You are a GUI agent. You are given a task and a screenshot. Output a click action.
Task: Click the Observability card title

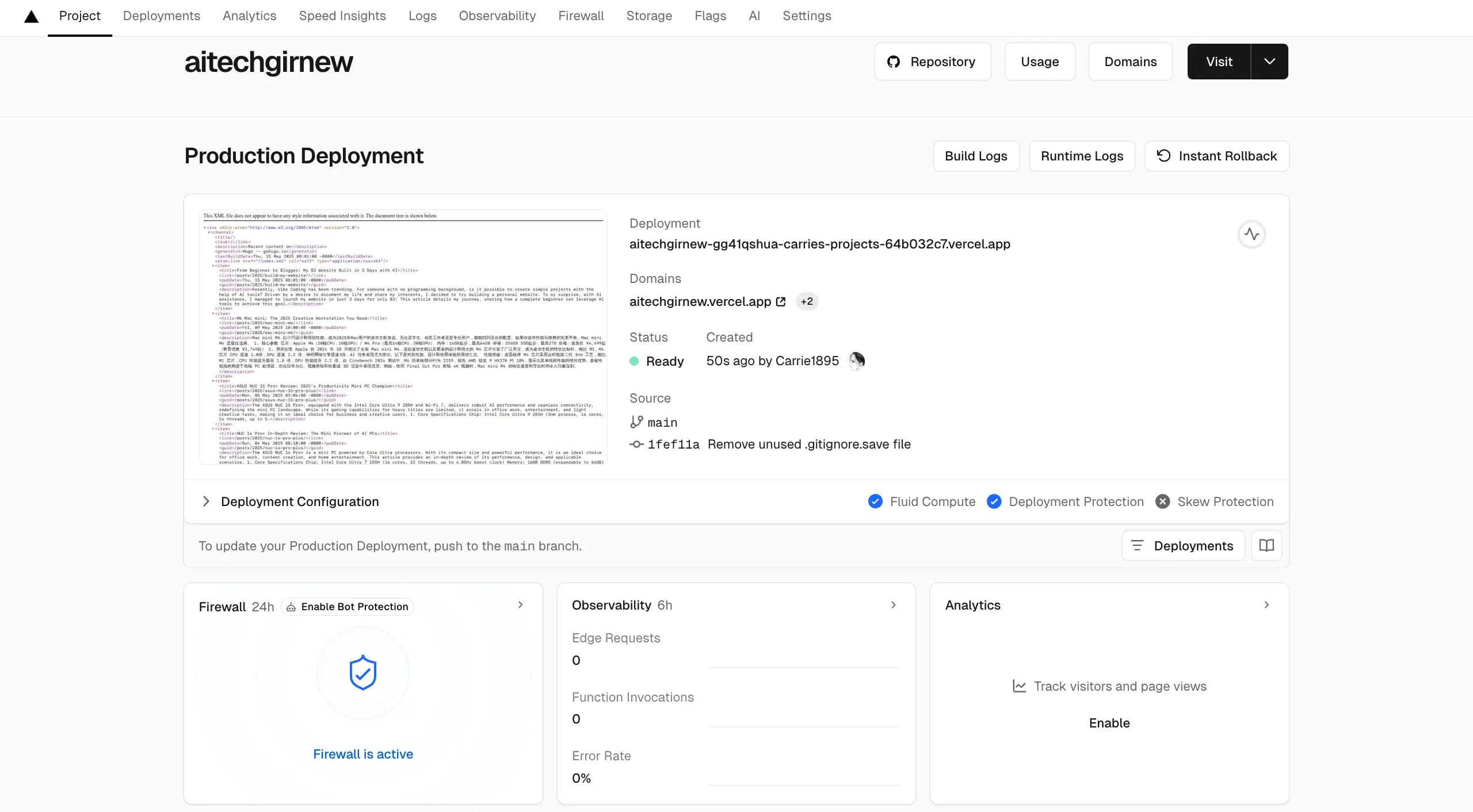point(612,605)
